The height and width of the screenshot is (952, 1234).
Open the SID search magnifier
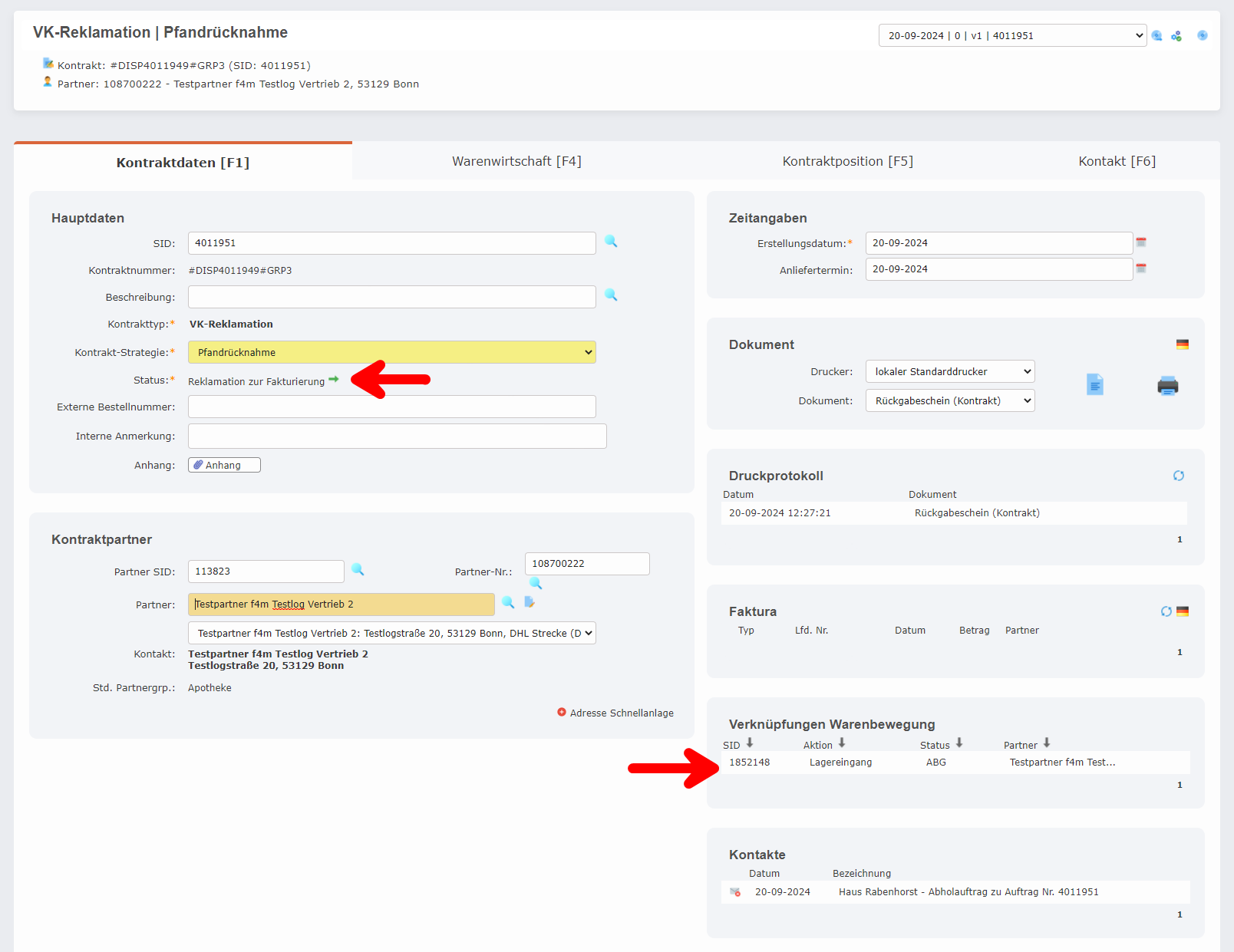[611, 242]
